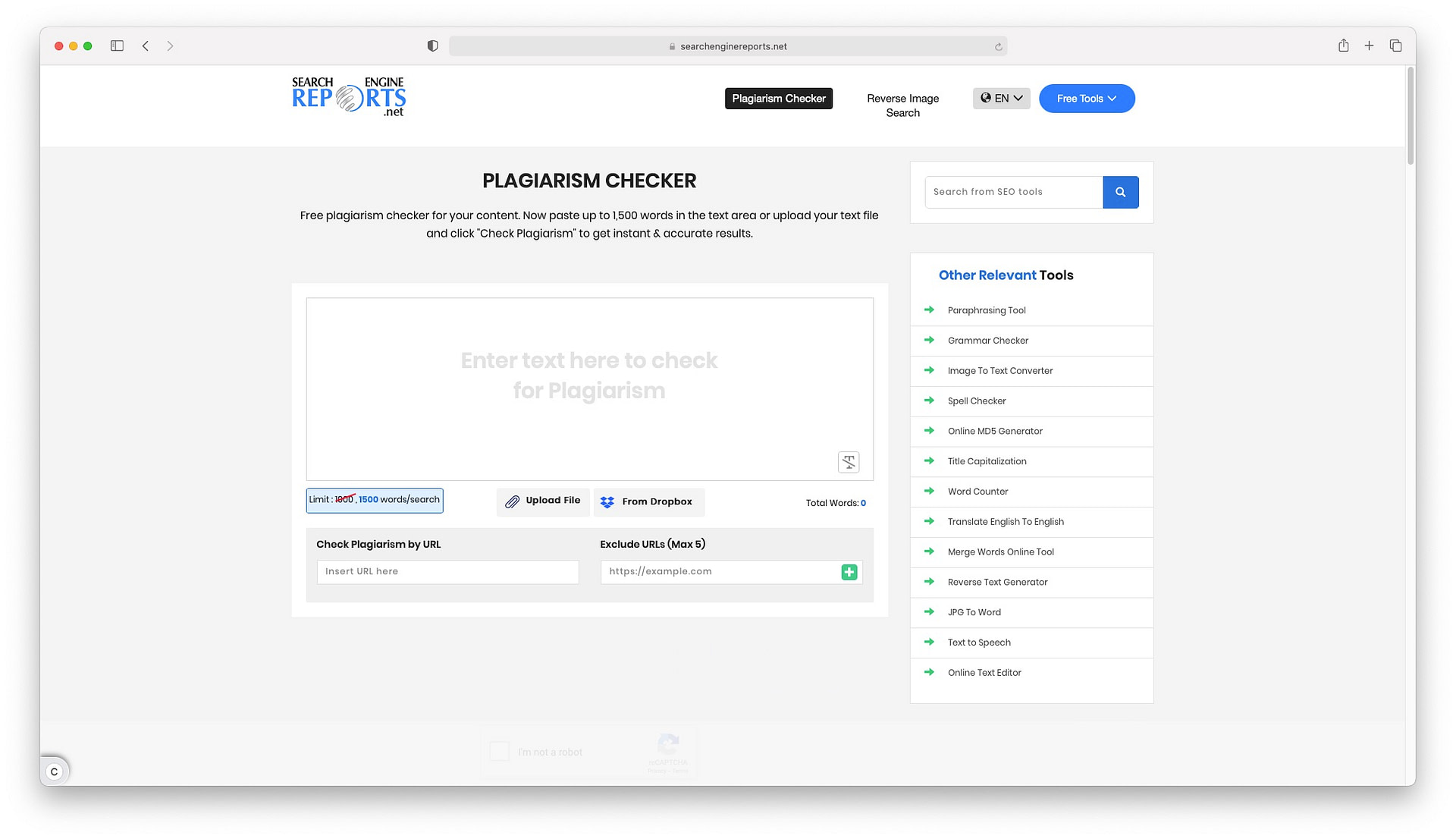Click the text resize icon in editor
Image resolution: width=1456 pixels, height=839 pixels.
849,462
